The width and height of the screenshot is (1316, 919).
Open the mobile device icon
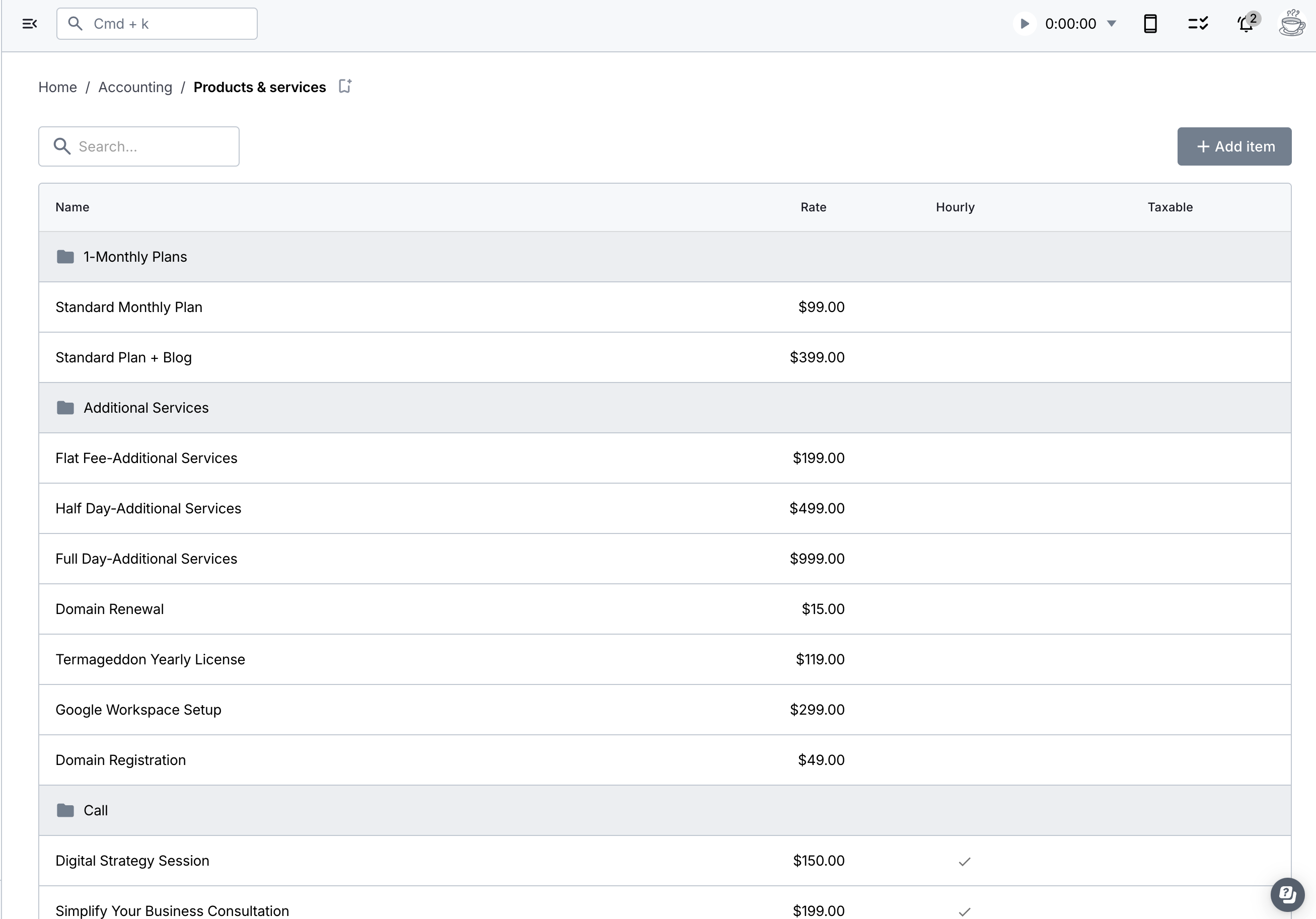point(1150,24)
